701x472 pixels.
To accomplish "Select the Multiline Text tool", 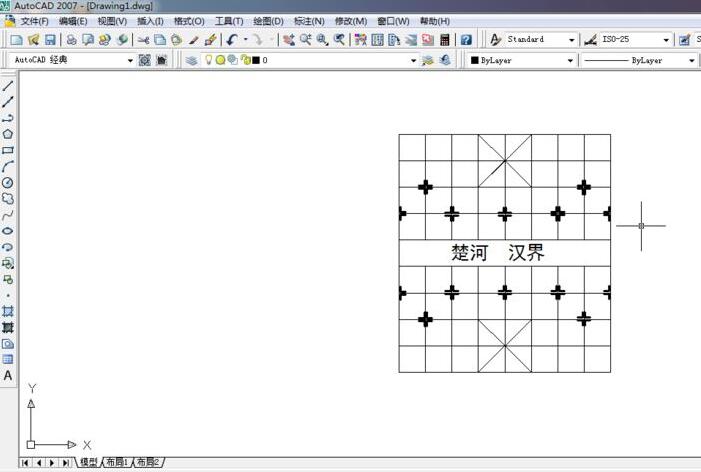I will pyautogui.click(x=8, y=376).
